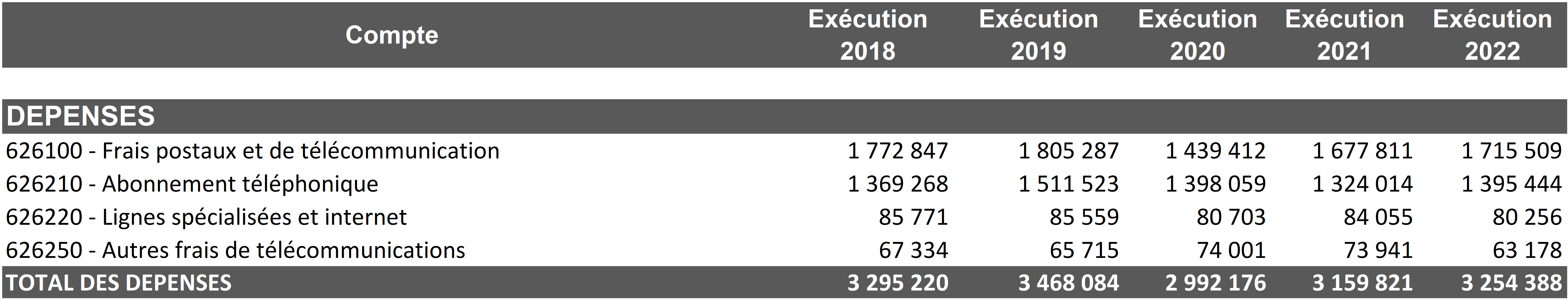Screen dimensions: 1568x299
Task: Select the 2020 total value 2 992 176
Action: click(1216, 283)
